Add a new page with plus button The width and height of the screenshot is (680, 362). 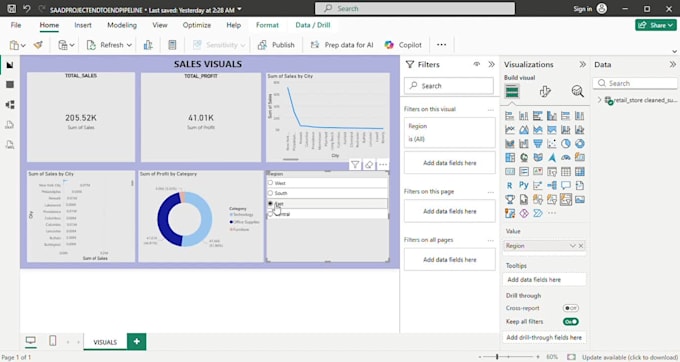click(137, 342)
